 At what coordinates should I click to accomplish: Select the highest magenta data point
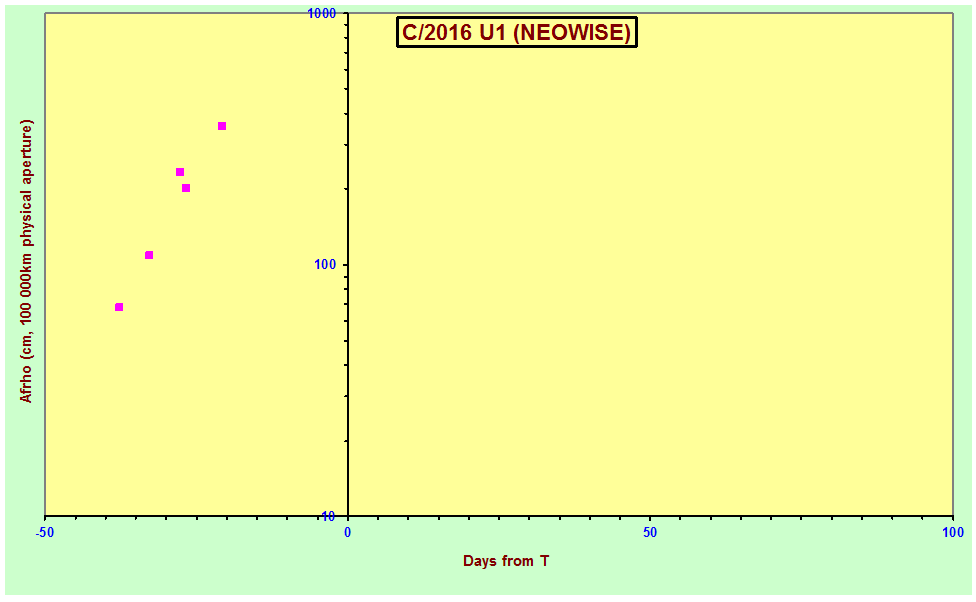222,126
